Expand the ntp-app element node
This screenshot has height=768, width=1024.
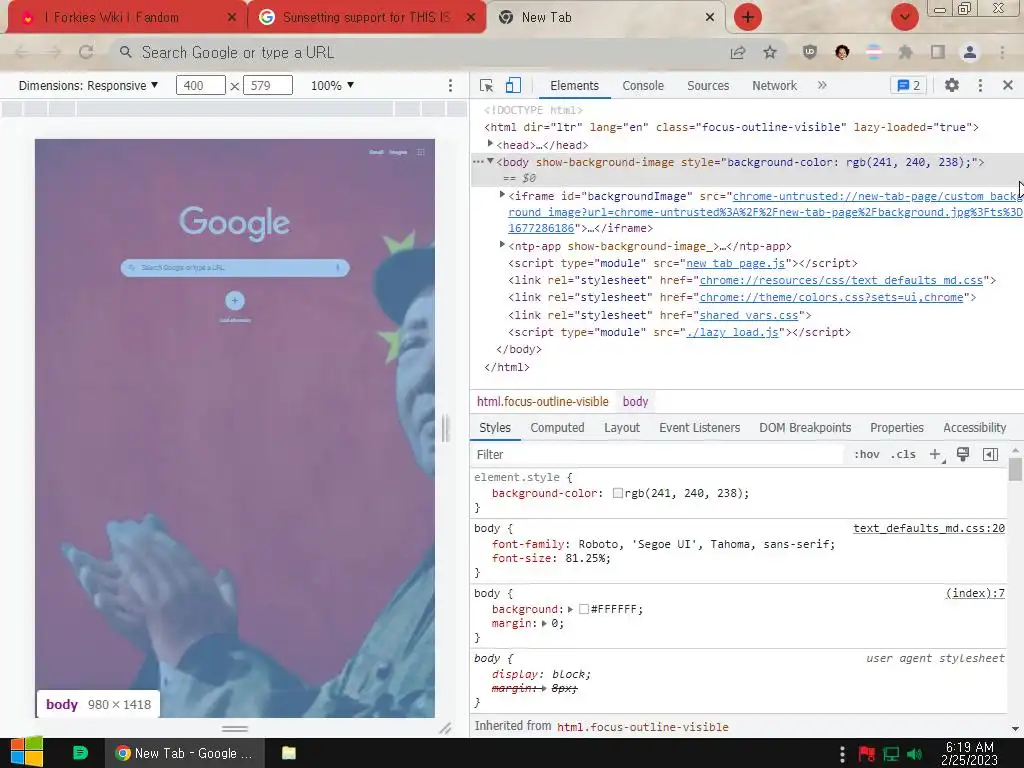[502, 245]
